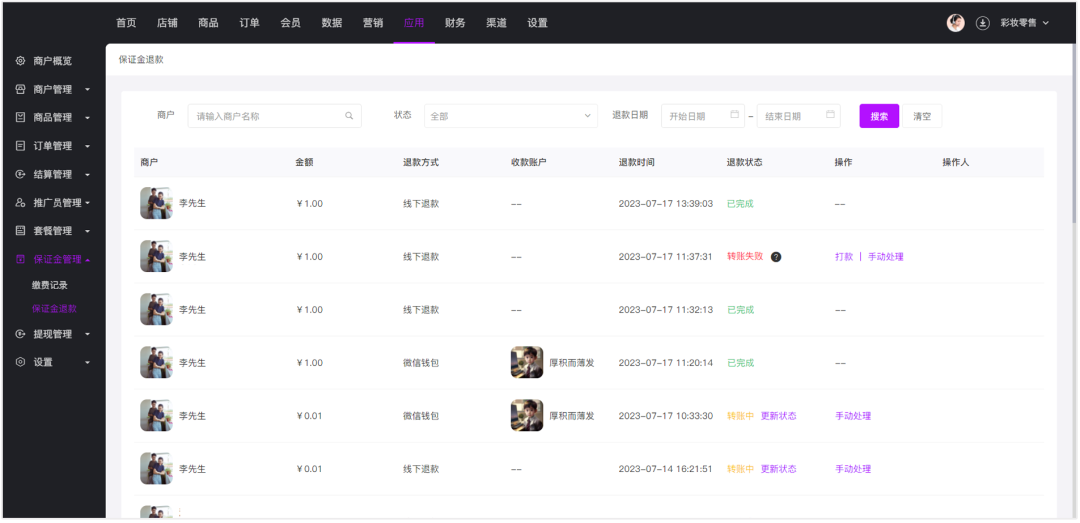Viewport: 1080px width, 523px height.
Task: Click the 厚积而薄发 payee account avatar
Action: [x=527, y=362]
